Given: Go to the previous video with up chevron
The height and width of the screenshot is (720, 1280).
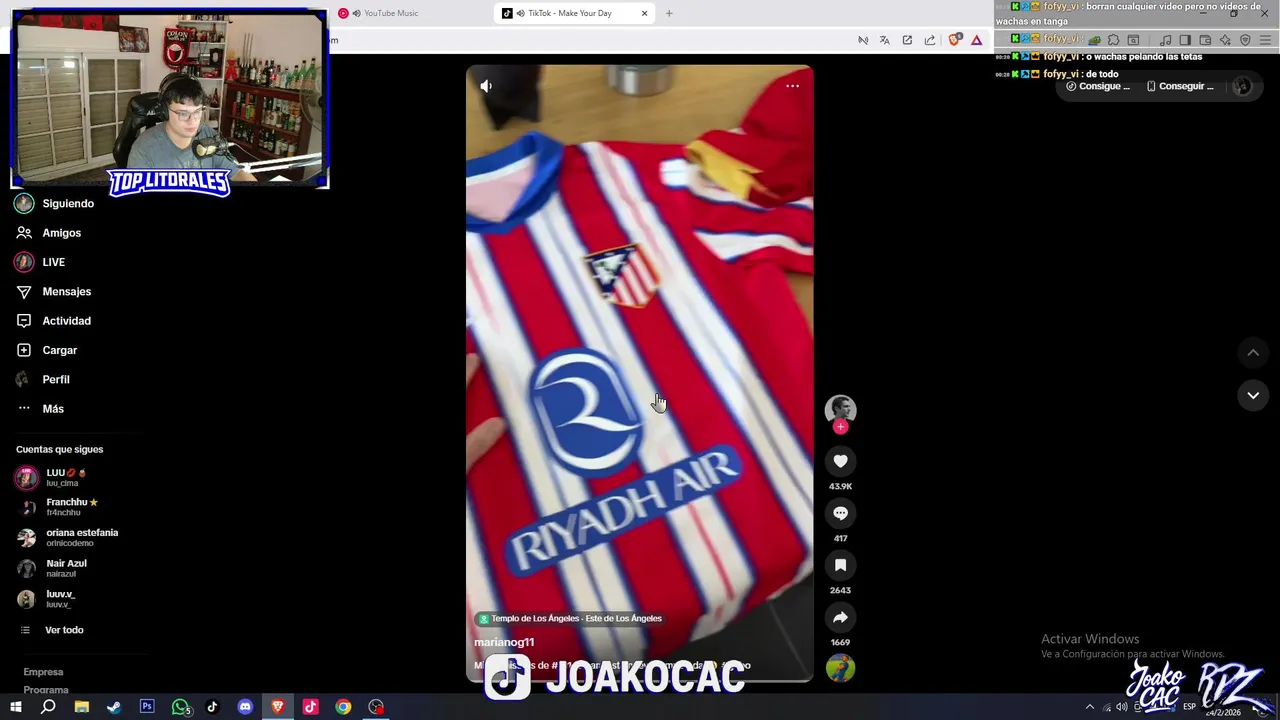Looking at the screenshot, I should pyautogui.click(x=1252, y=352).
